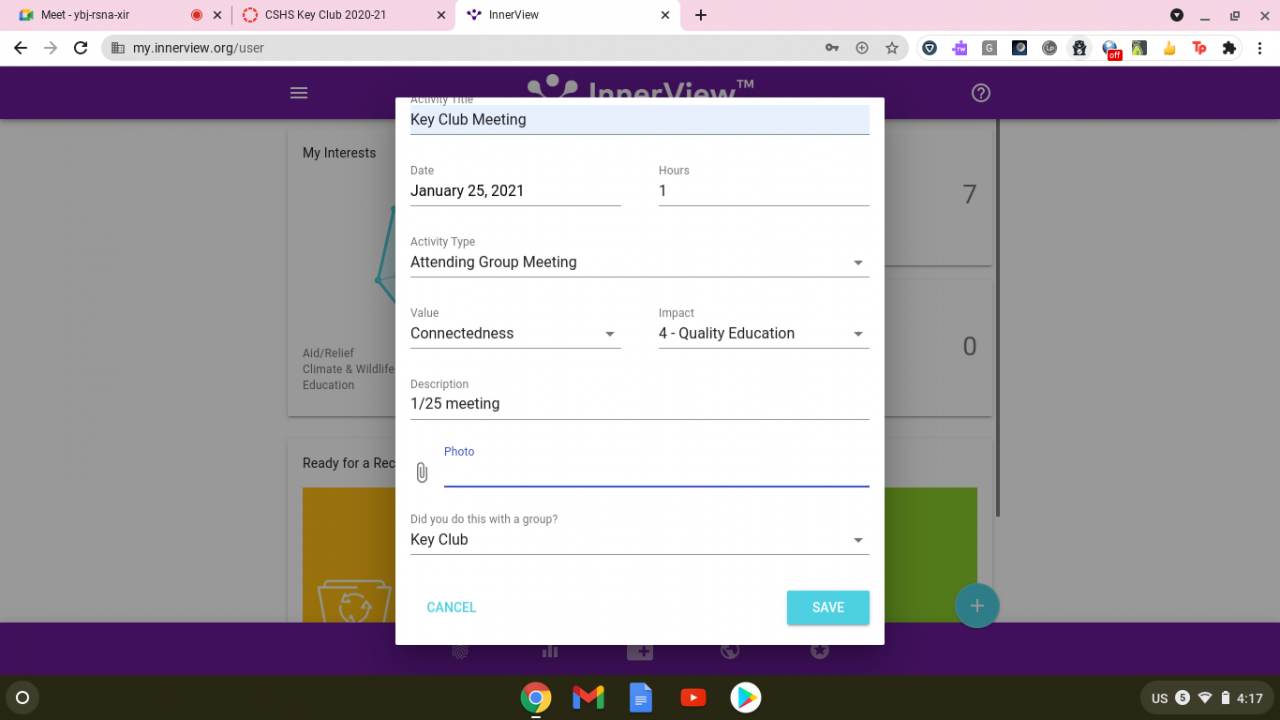Click the purple rw puzzle extension icon
Screen dimensions: 1280x720
click(960, 48)
